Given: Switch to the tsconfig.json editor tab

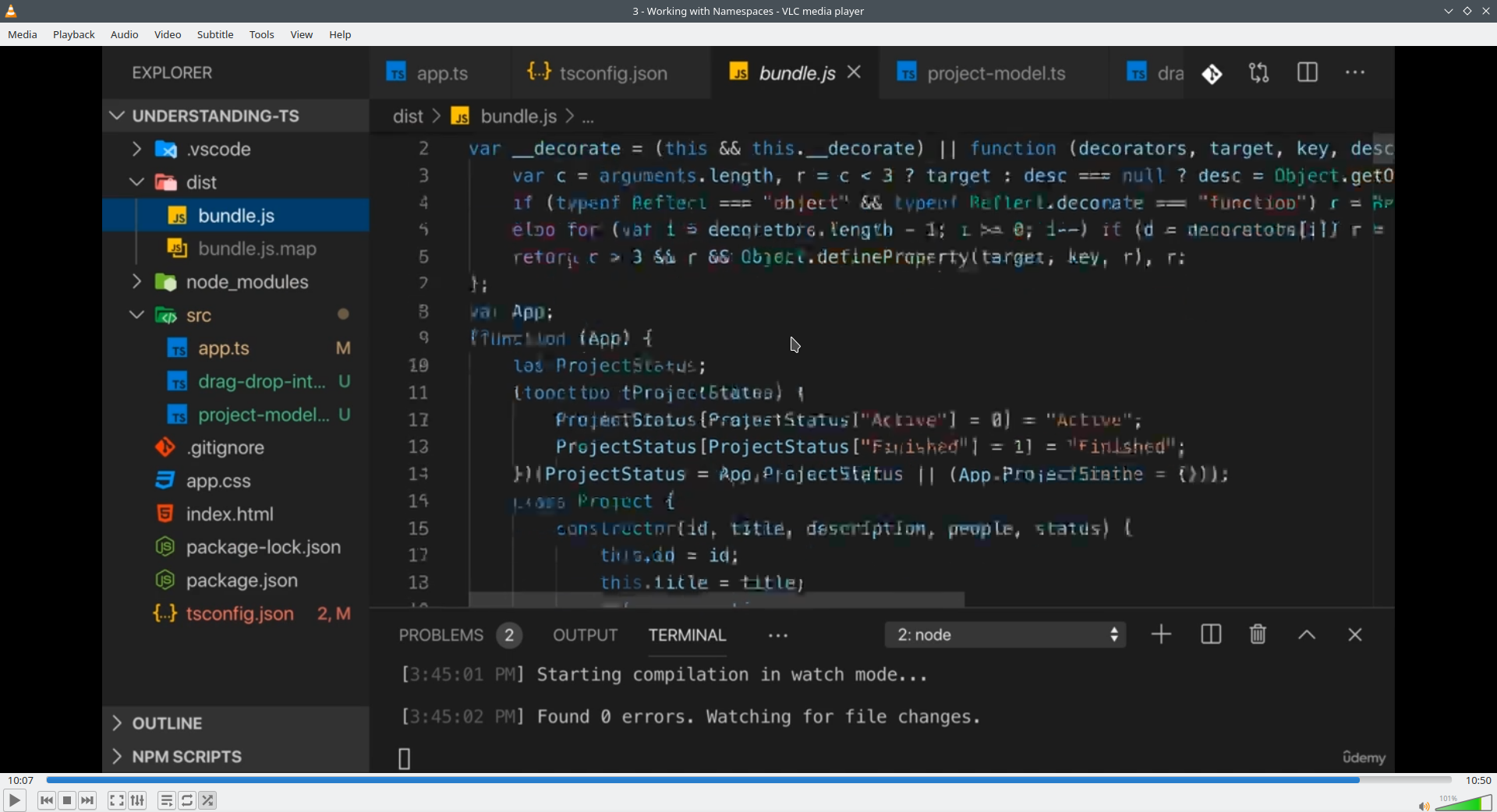Looking at the screenshot, I should tap(610, 73).
